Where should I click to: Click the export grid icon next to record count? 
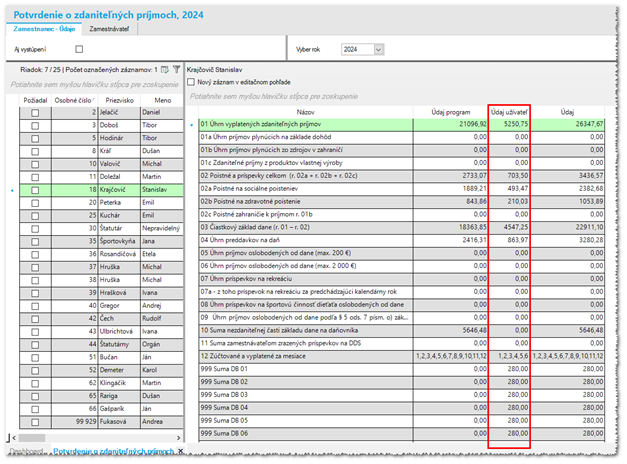(164, 70)
